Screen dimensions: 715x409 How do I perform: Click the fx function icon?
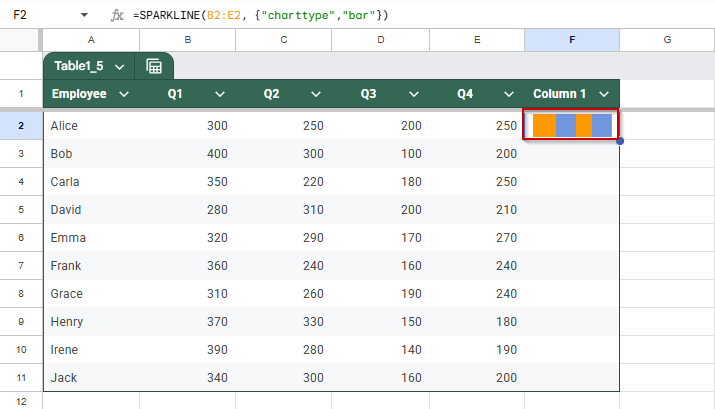coord(117,16)
